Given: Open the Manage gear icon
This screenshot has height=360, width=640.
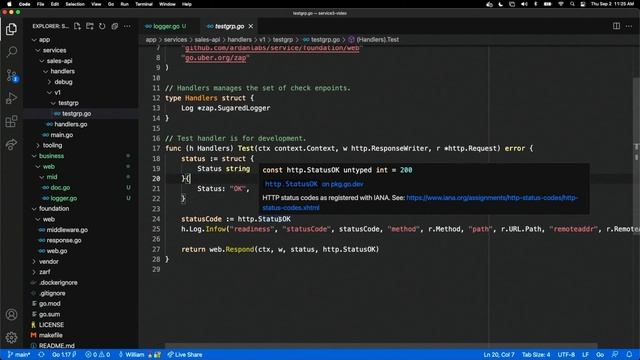Looking at the screenshot, I should coord(11,337).
